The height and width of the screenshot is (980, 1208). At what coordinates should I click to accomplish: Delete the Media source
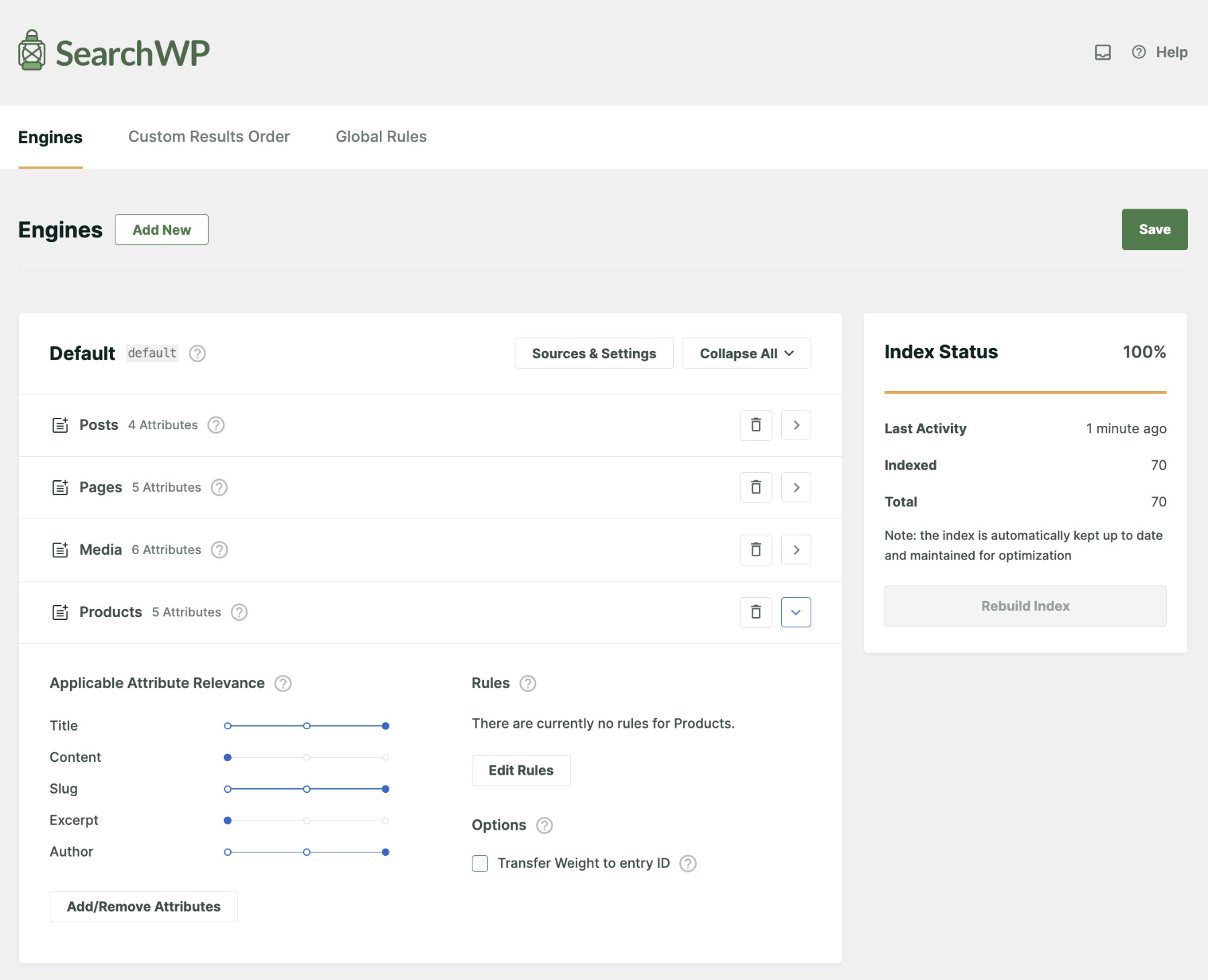[756, 550]
